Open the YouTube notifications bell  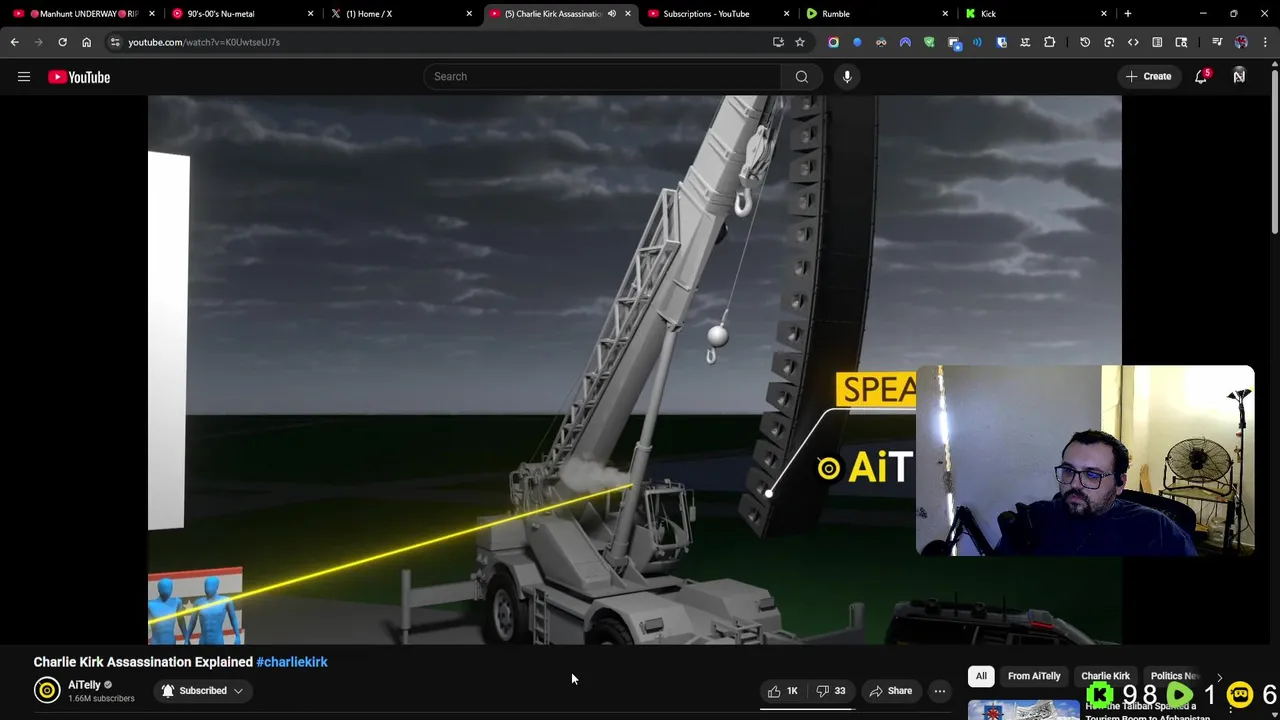1202,77
